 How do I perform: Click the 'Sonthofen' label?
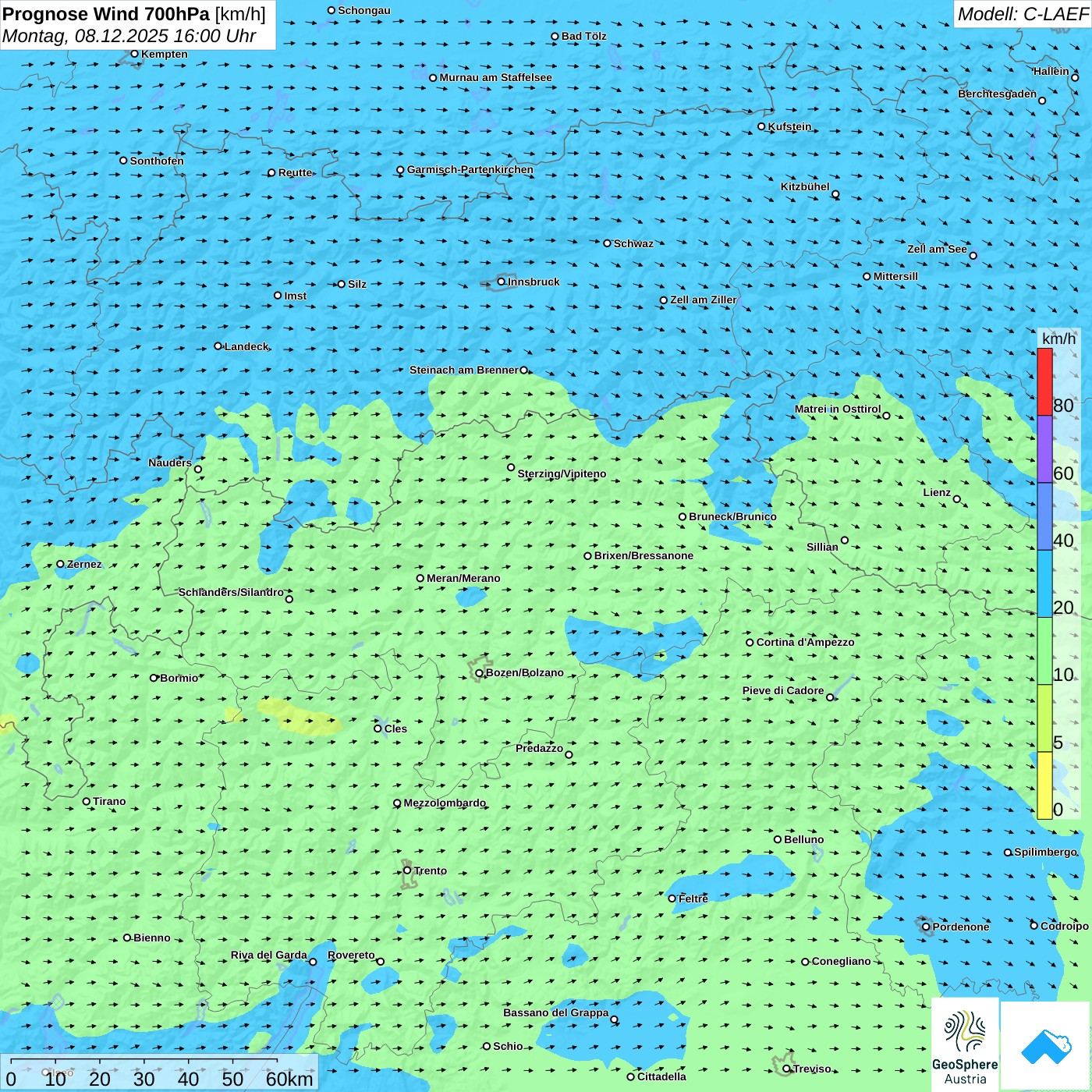click(x=157, y=161)
